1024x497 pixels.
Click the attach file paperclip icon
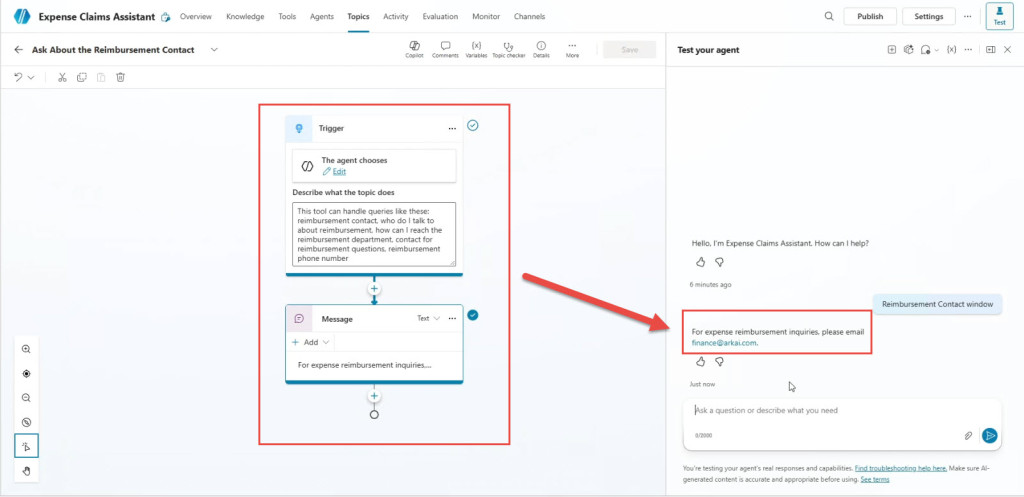pos(968,436)
